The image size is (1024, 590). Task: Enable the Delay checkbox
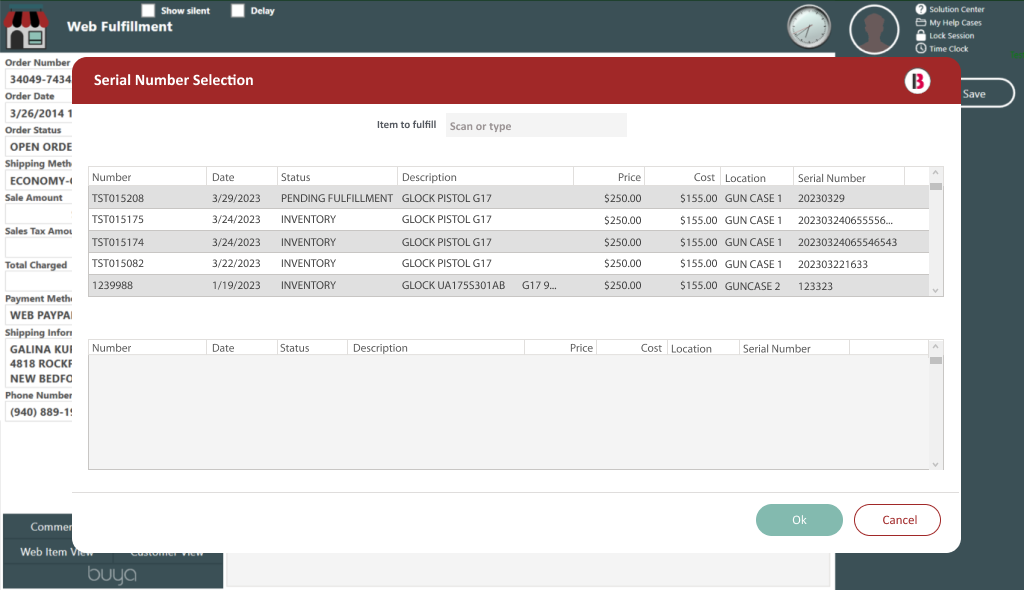(x=238, y=10)
